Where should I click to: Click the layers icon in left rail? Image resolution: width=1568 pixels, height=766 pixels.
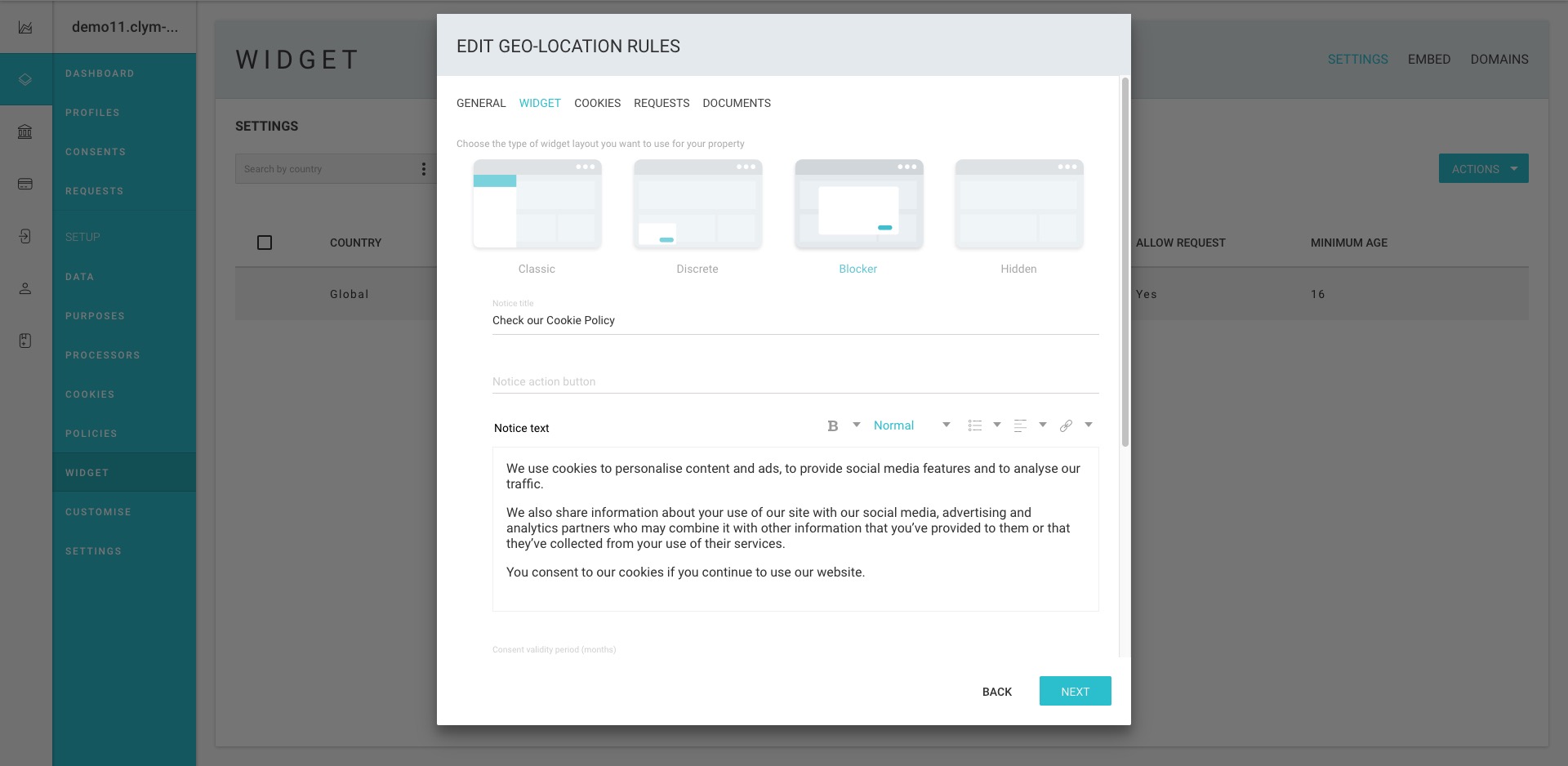click(25, 79)
